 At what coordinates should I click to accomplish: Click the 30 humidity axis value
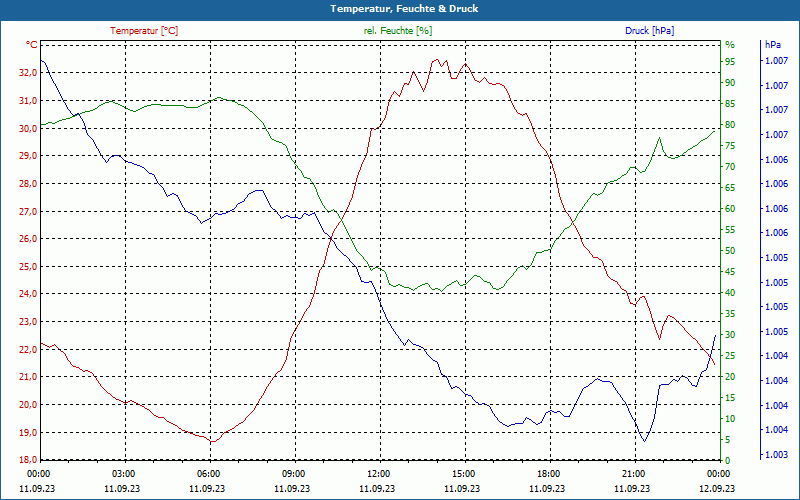(730, 335)
